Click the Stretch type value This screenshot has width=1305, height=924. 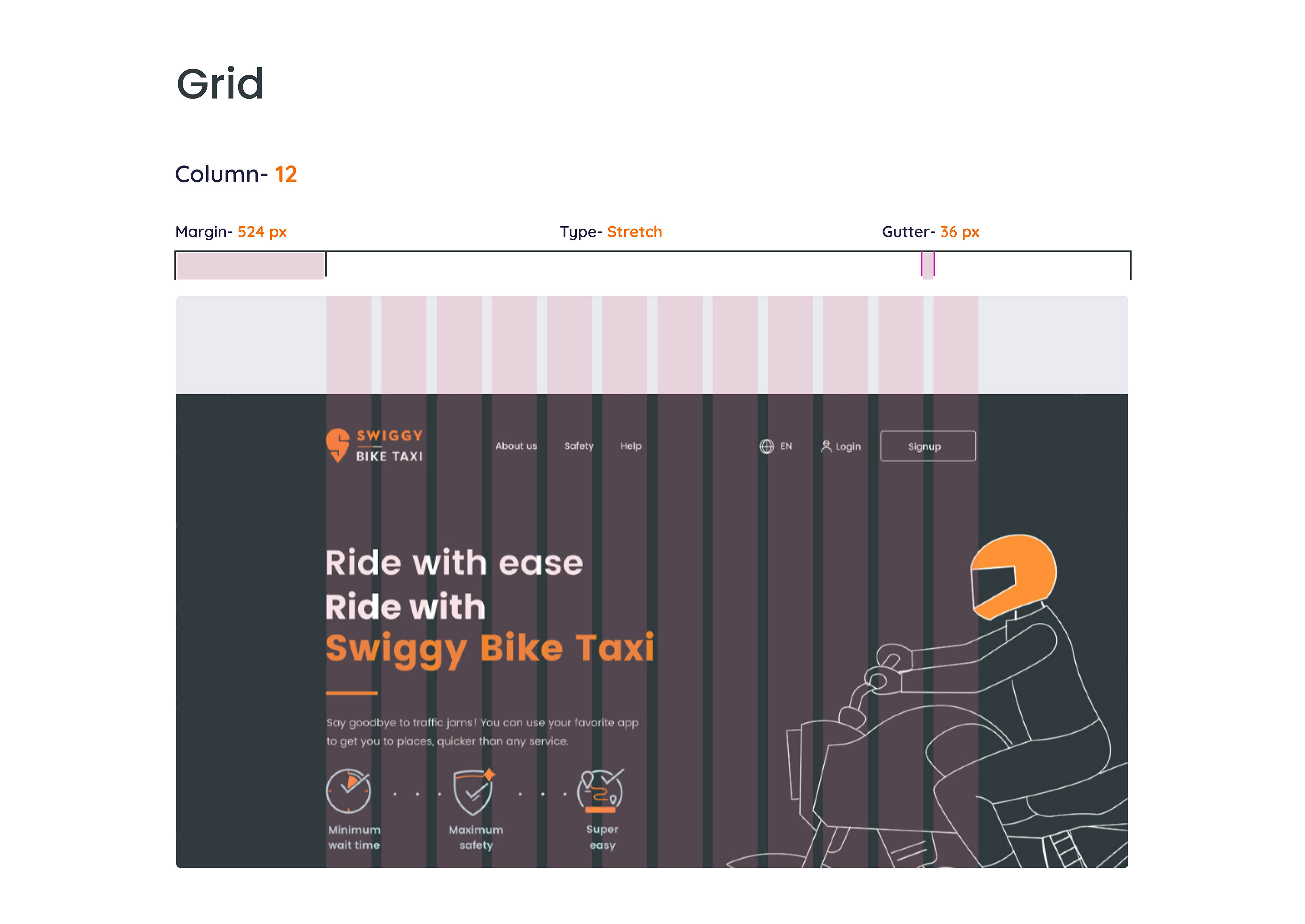pyautogui.click(x=634, y=232)
